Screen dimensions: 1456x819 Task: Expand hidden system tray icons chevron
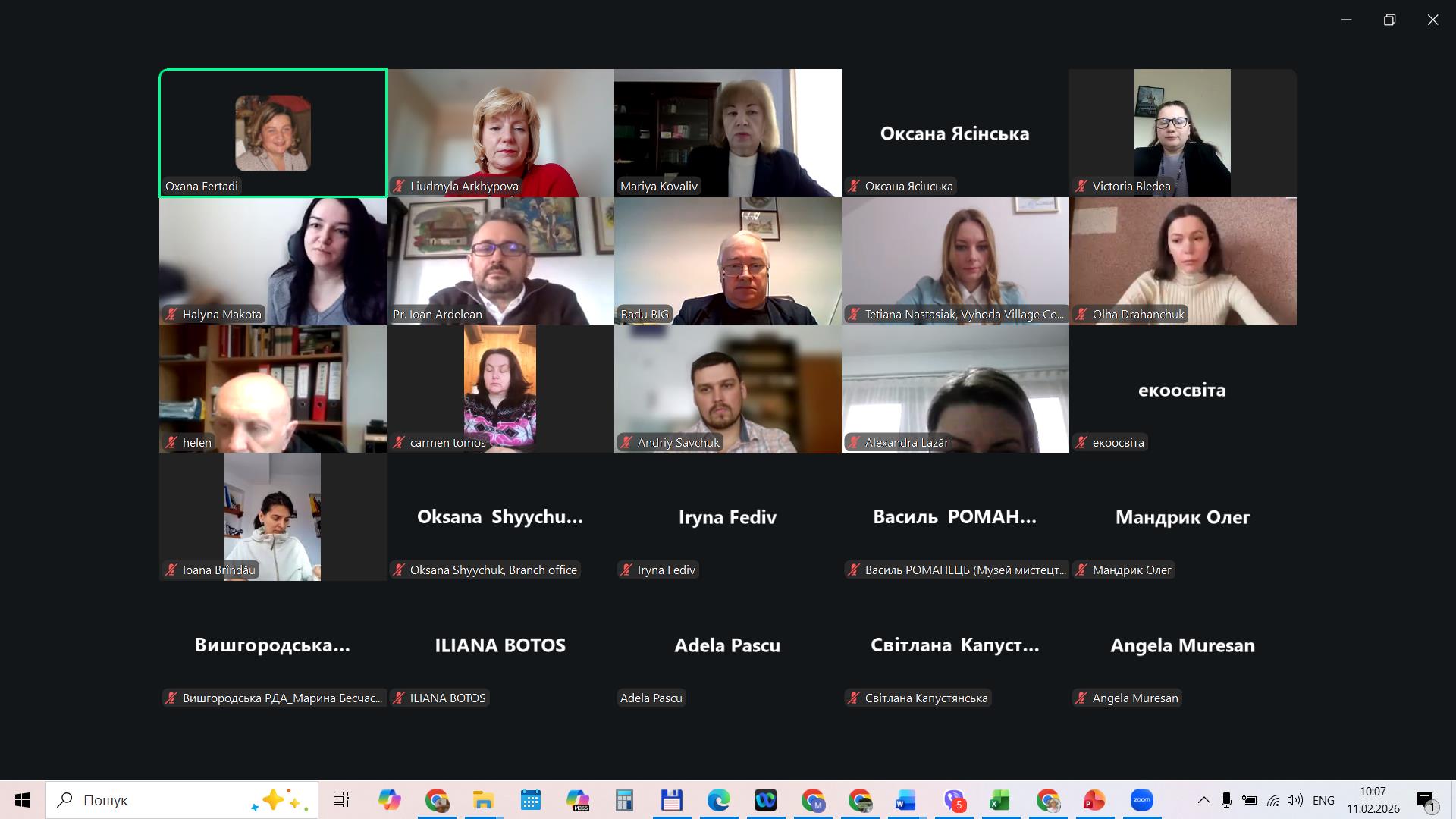pos(1203,800)
